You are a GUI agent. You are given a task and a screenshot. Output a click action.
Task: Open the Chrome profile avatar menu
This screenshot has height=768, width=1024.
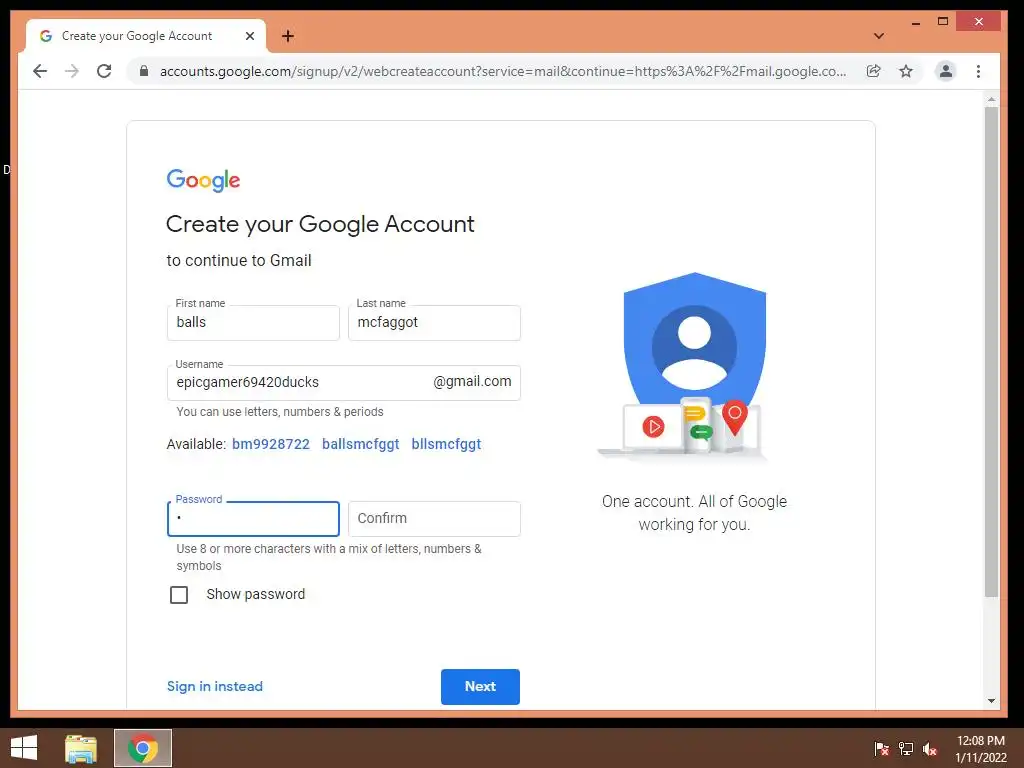point(946,71)
